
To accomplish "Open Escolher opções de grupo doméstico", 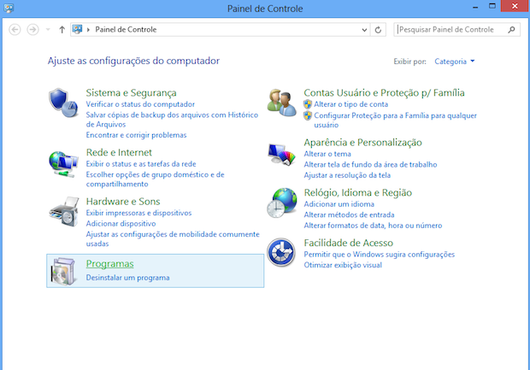I will [155, 179].
